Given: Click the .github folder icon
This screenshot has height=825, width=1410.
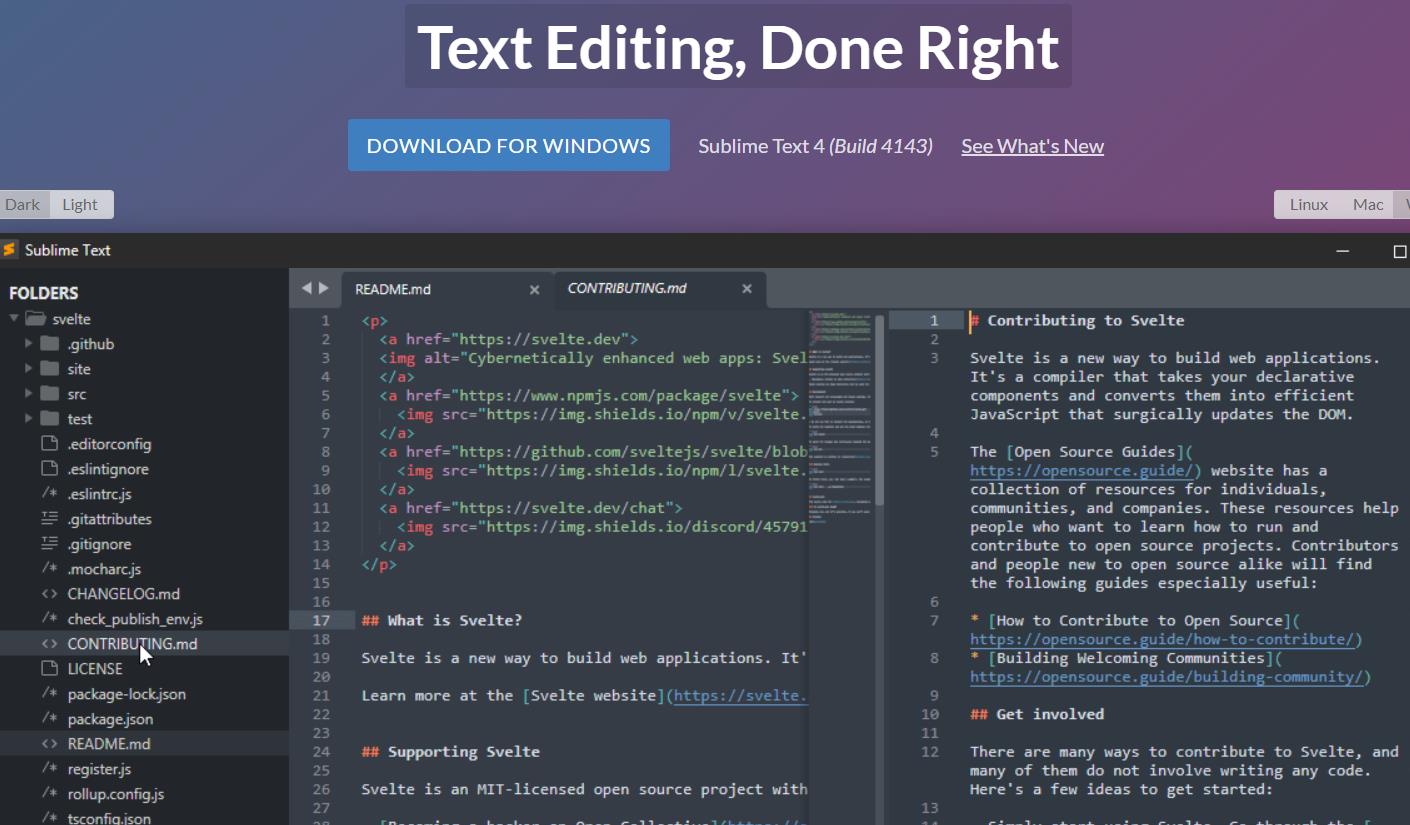Looking at the screenshot, I should pos(50,344).
